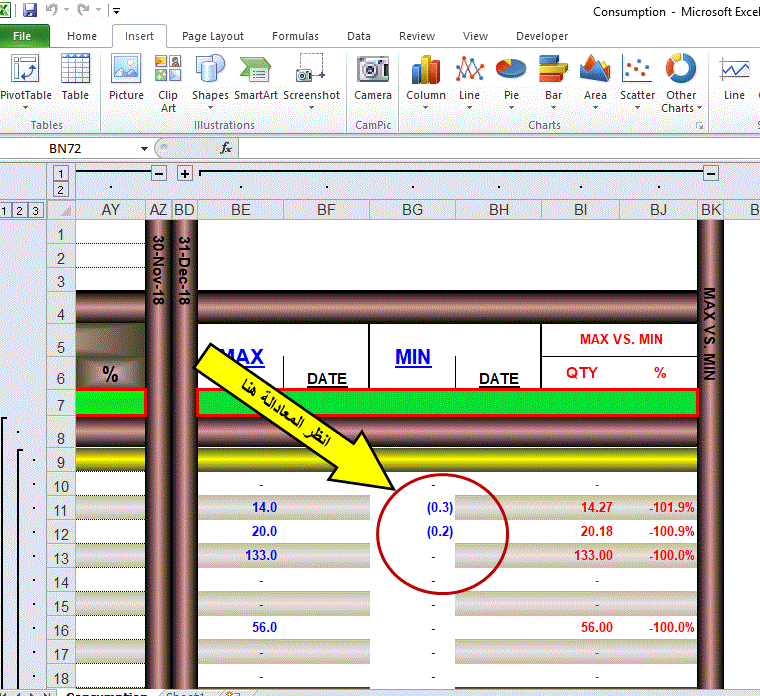
Task: Select row 11 header
Action: pos(61,510)
